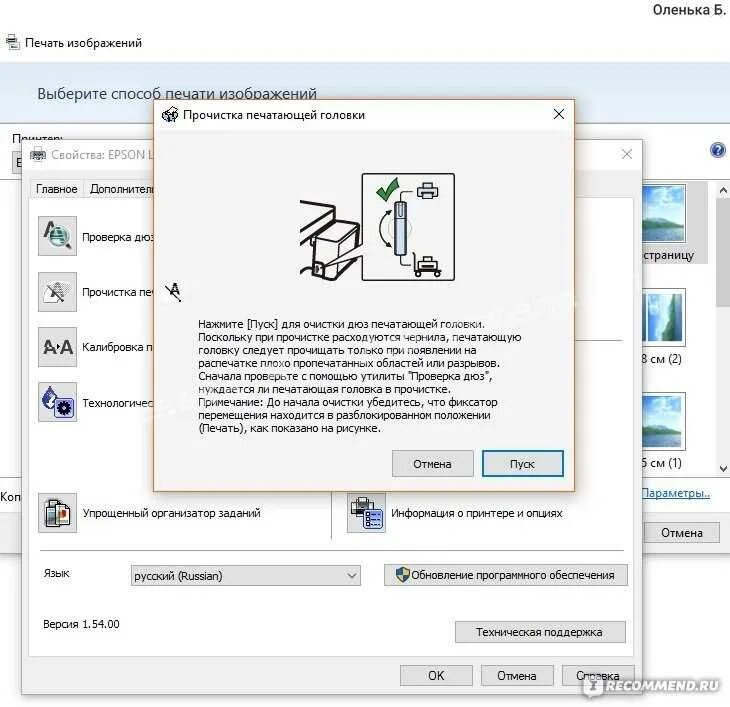Viewport: 730px width, 707px height.
Task: Open Справка help in properties window
Action: click(598, 676)
